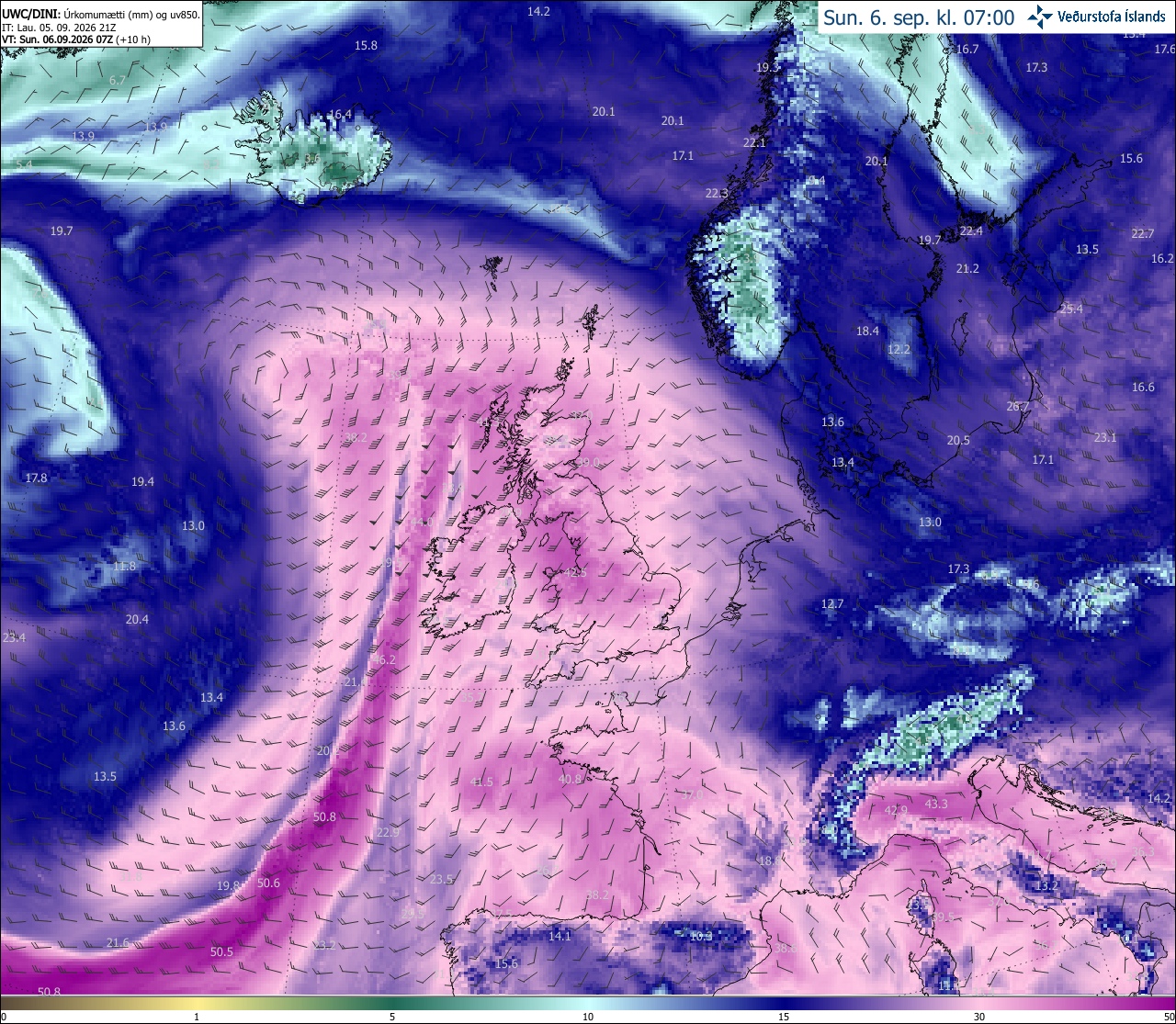Pick the 1 mark on the color scale
The height and width of the screenshot is (1024, 1176).
pyautogui.click(x=197, y=1017)
